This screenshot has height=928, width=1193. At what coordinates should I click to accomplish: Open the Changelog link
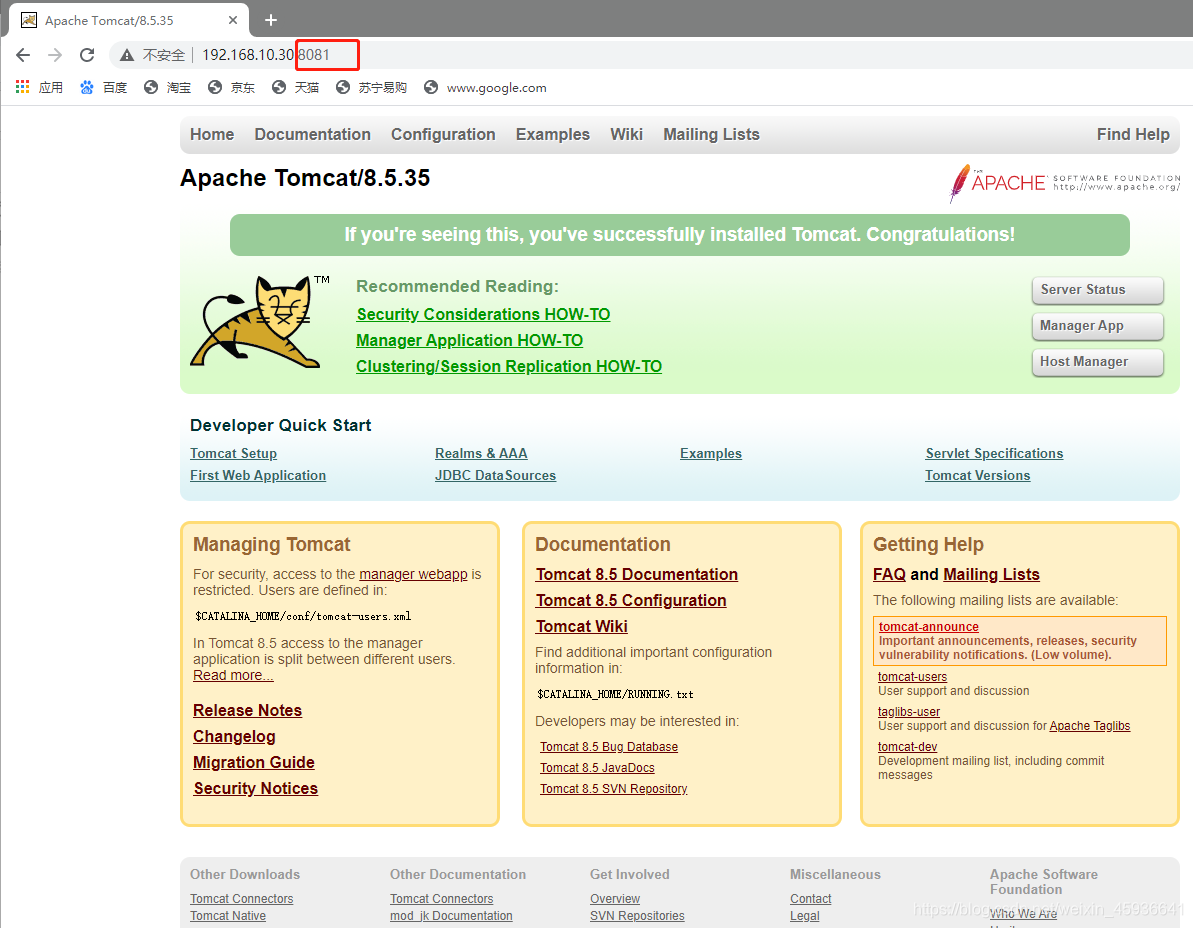pos(234,736)
